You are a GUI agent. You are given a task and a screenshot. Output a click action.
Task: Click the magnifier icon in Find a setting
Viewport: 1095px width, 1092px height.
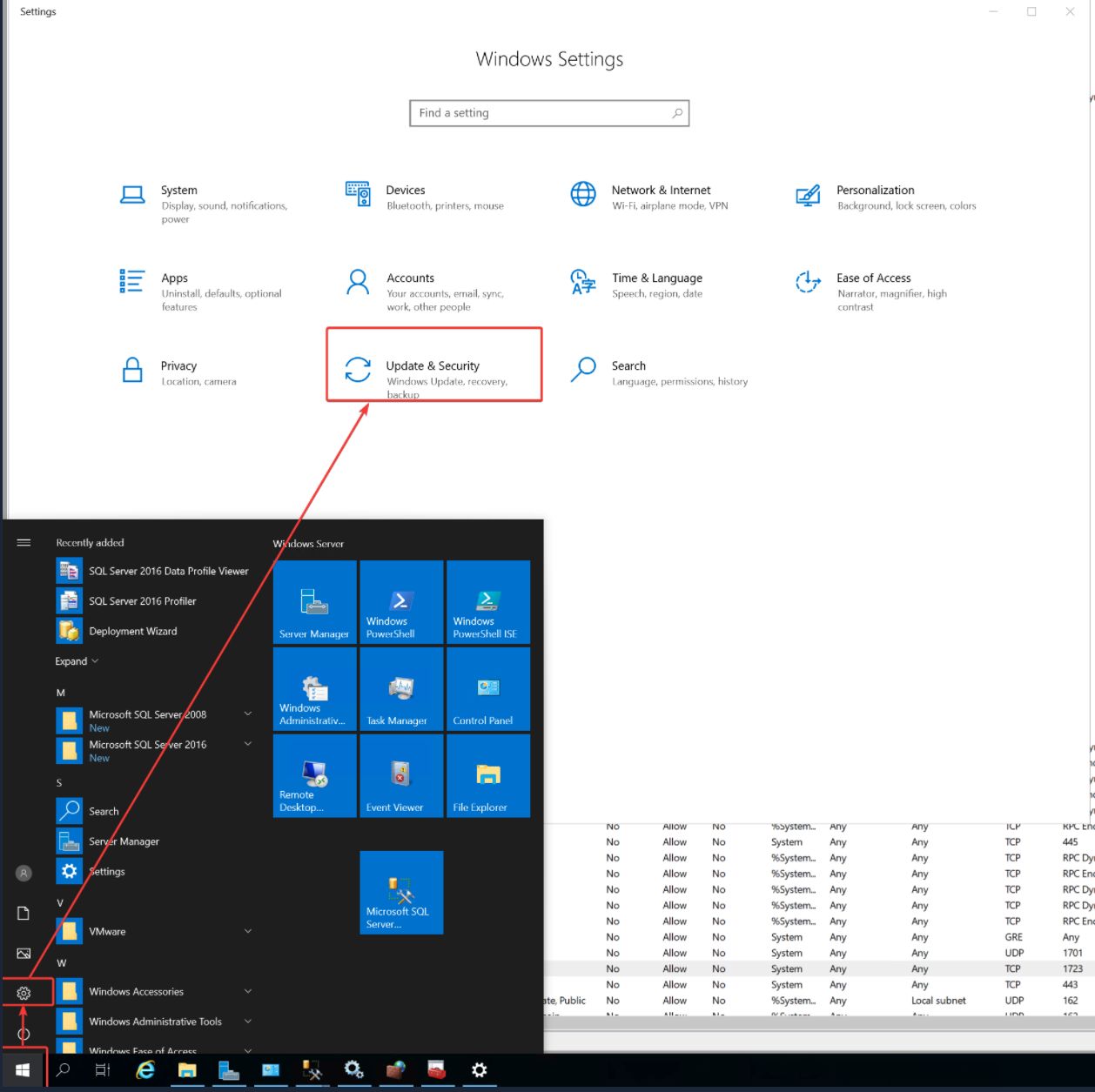[677, 113]
